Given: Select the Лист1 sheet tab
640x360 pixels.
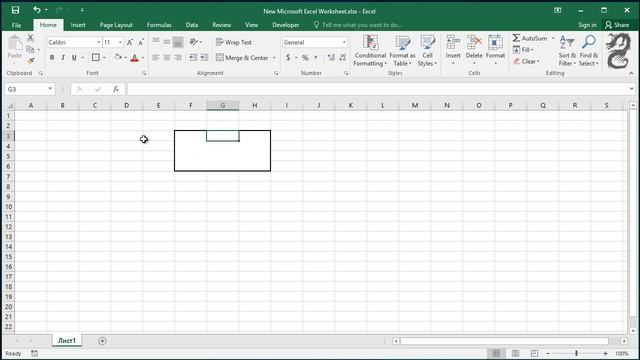Looking at the screenshot, I should click(67, 341).
